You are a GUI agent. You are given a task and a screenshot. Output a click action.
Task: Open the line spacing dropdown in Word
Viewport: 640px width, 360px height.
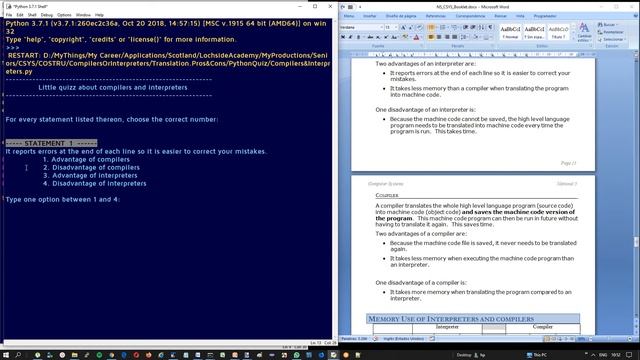[464, 37]
